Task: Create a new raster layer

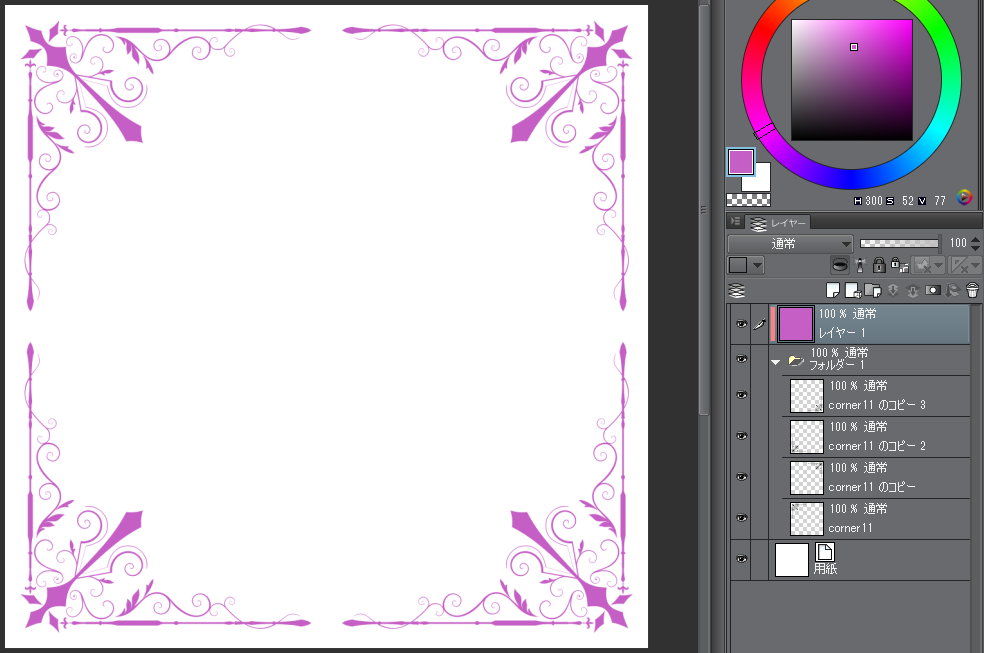Action: coord(833,290)
